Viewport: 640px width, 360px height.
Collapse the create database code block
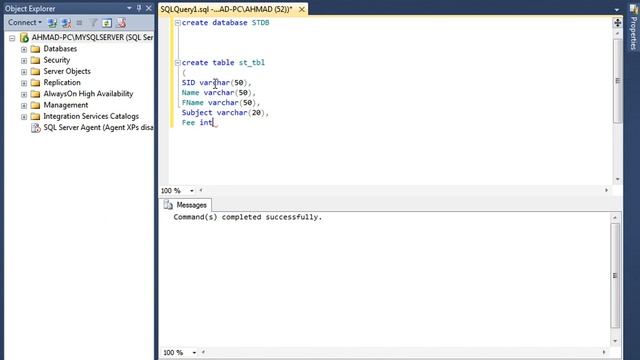(178, 23)
